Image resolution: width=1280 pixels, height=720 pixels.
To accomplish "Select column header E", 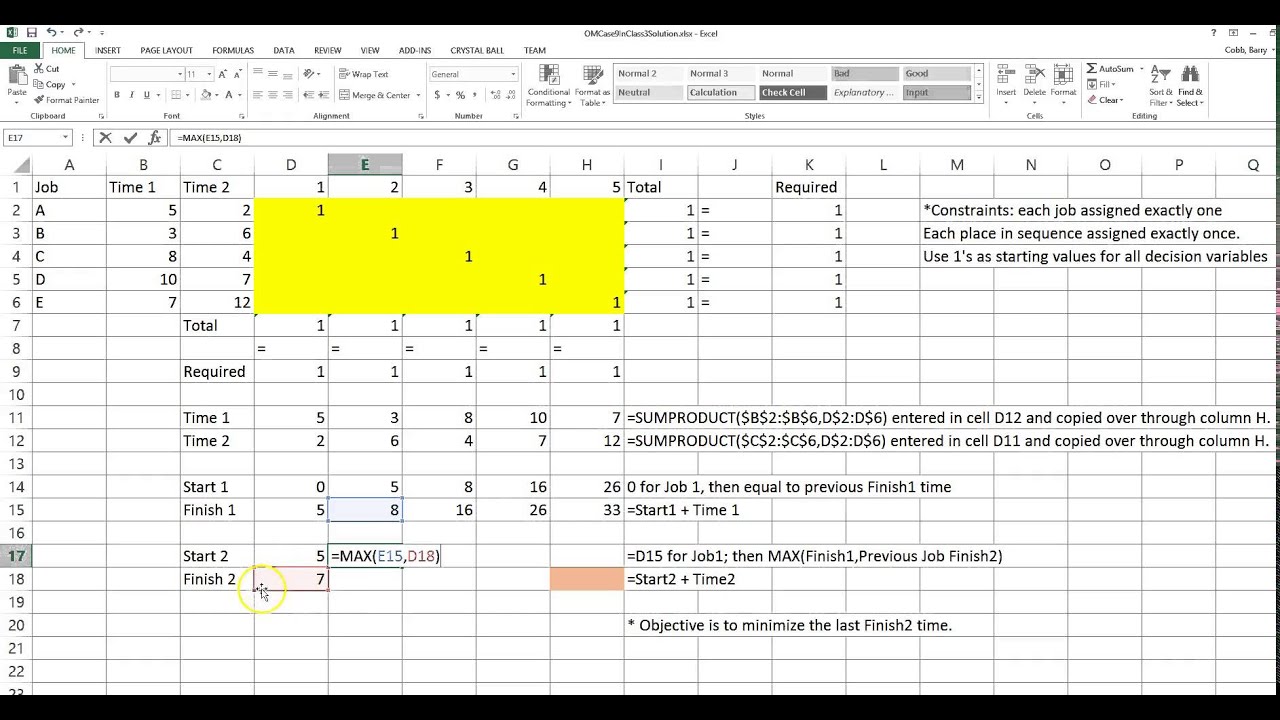I will point(365,165).
